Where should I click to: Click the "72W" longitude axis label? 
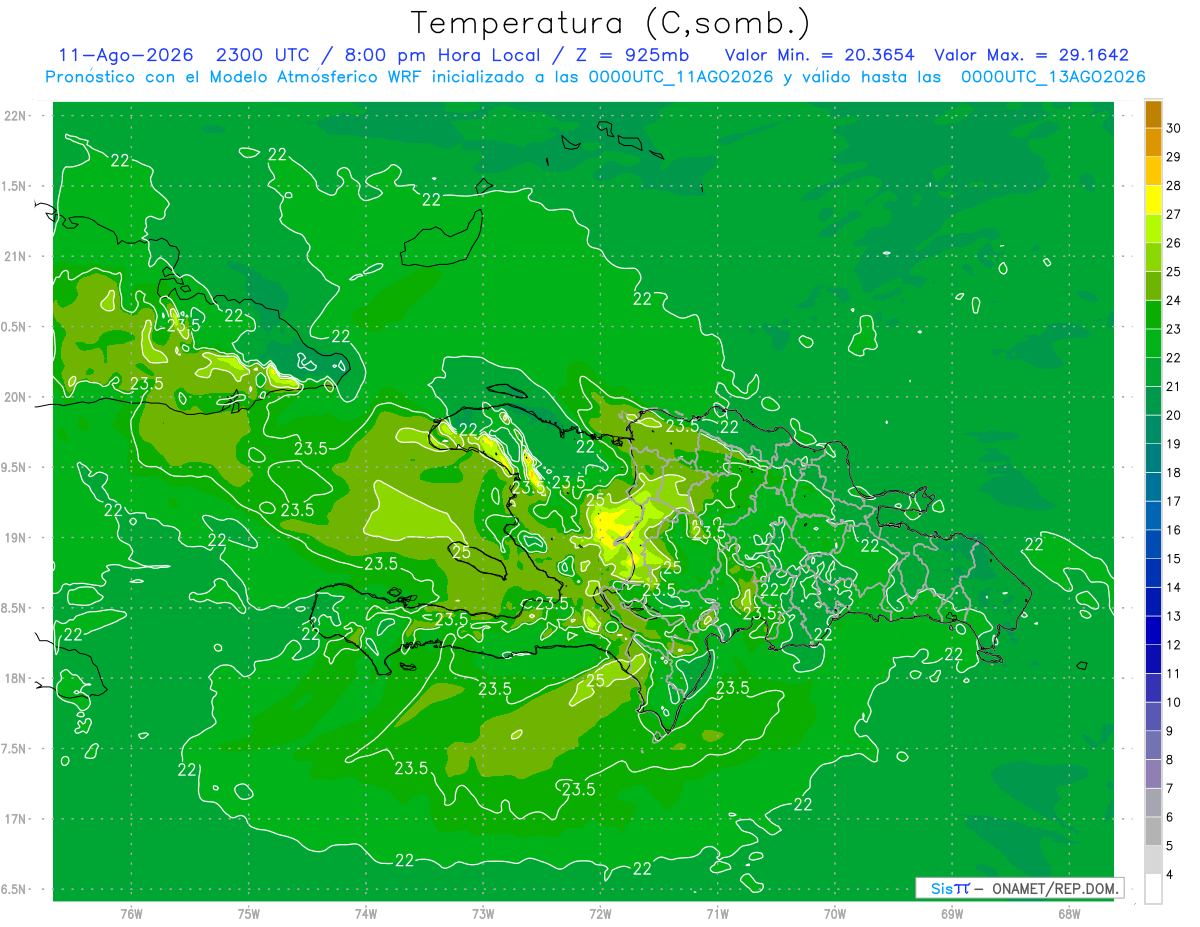tap(600, 914)
